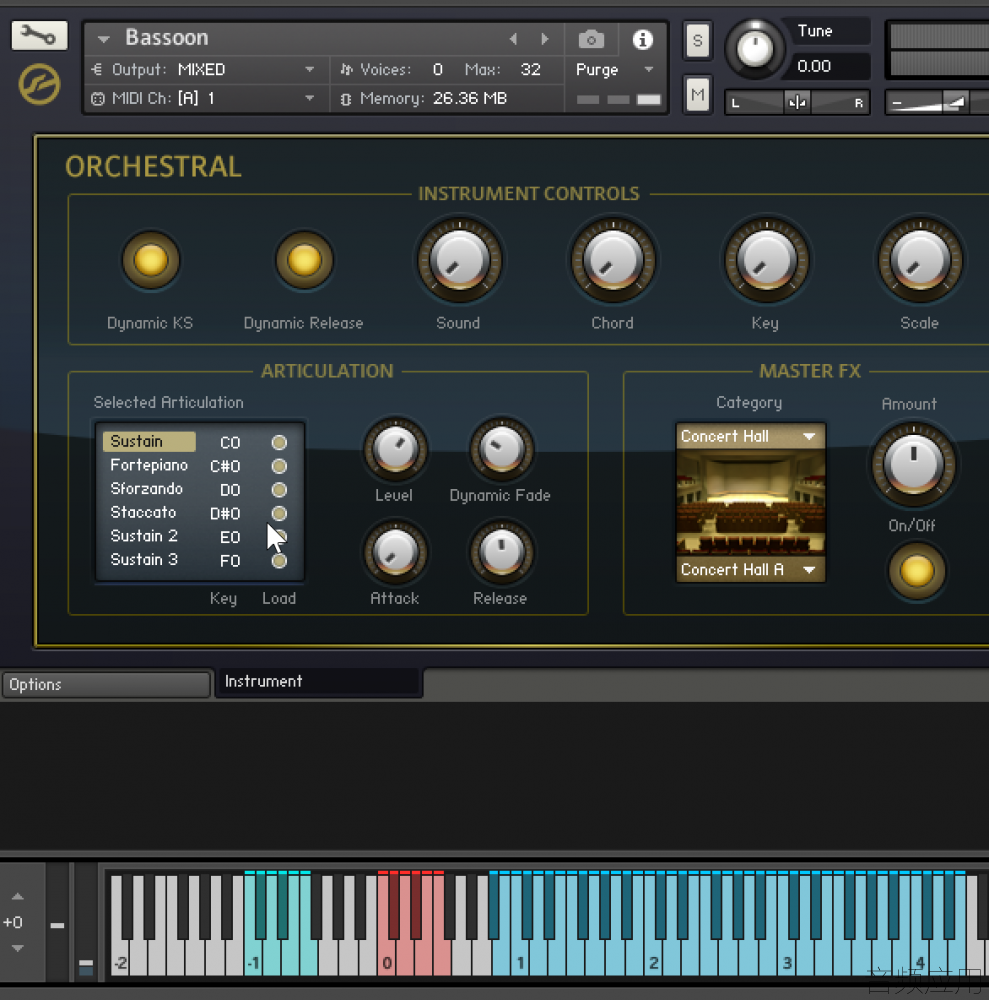
Task: Click the instrument volume slider
Action: (x=937, y=103)
